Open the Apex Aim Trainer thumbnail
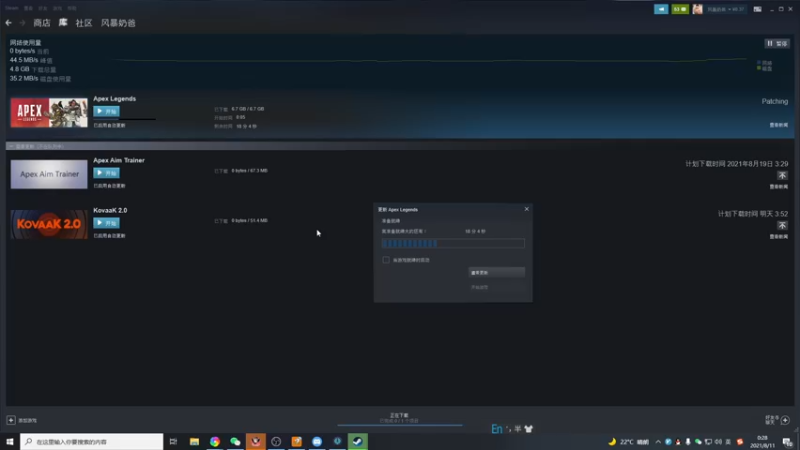The height and width of the screenshot is (450, 800). point(49,174)
